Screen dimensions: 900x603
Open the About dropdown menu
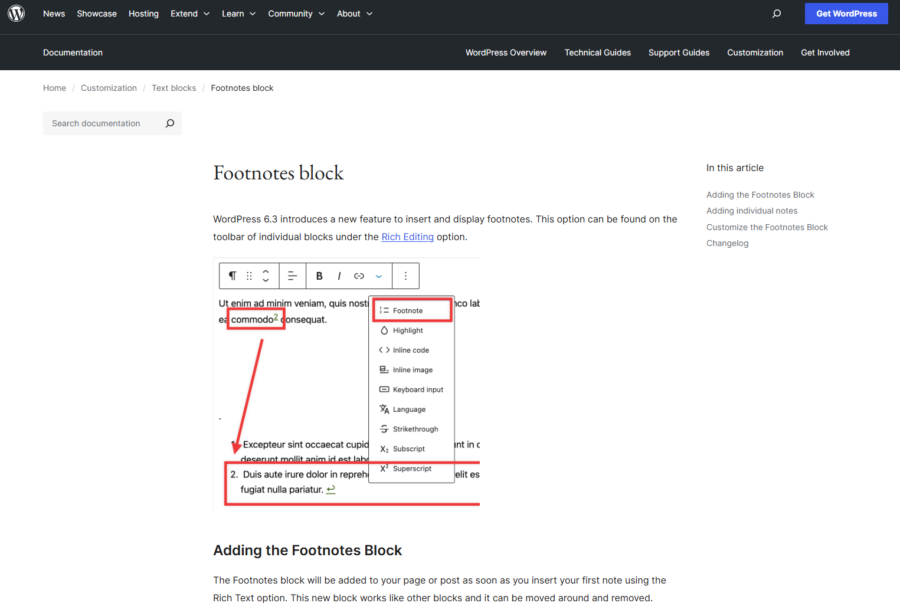tap(354, 14)
